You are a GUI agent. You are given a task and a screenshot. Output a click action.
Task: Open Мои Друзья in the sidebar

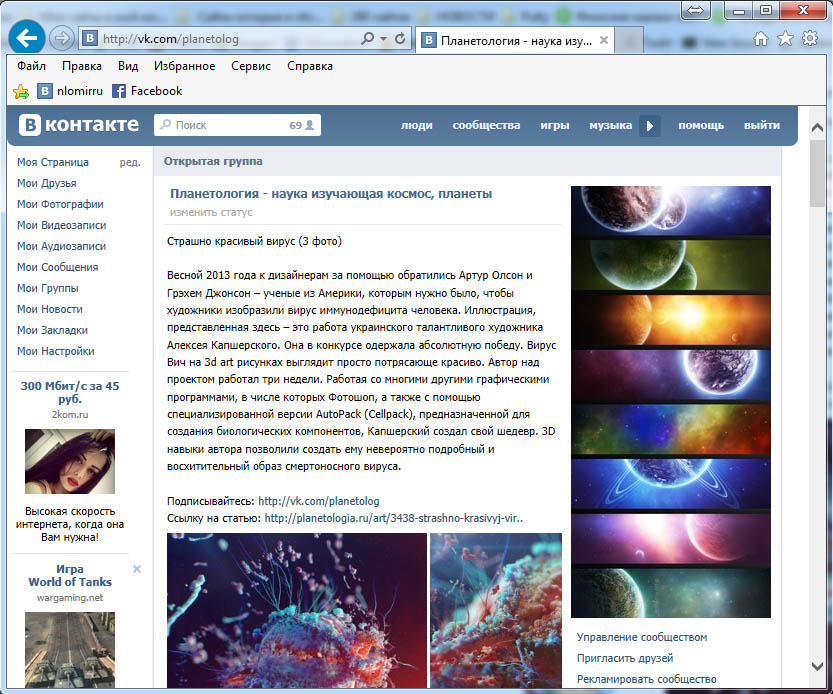(47, 183)
